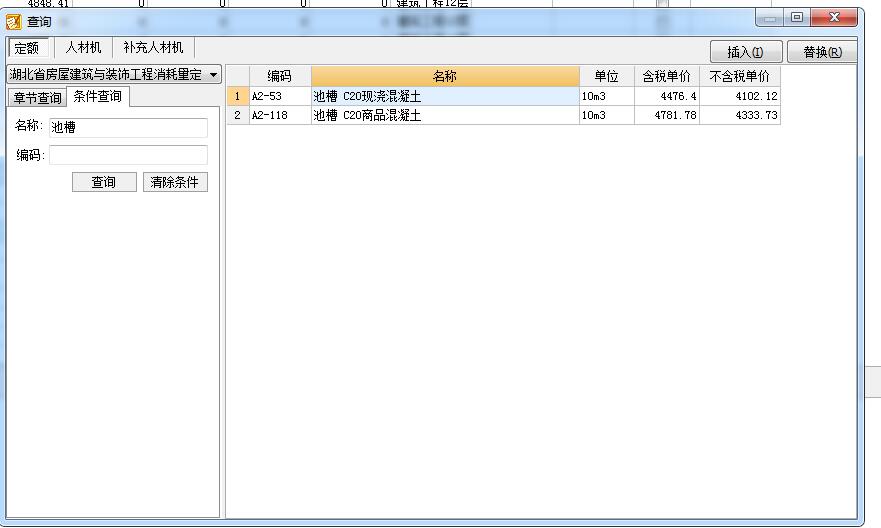881x528 pixels.
Task: Click price cell 4476.4
Action: click(667, 96)
